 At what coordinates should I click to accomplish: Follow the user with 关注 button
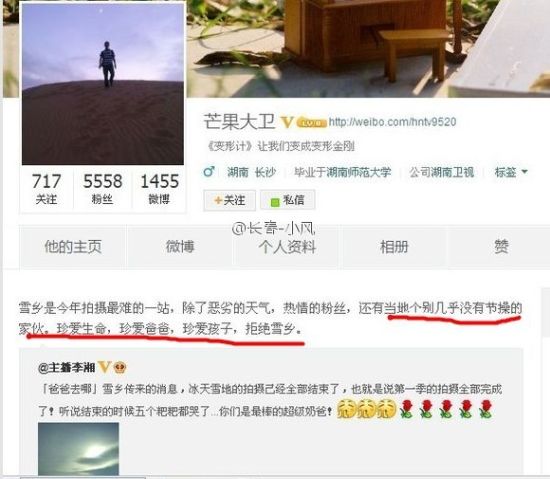(x=229, y=200)
